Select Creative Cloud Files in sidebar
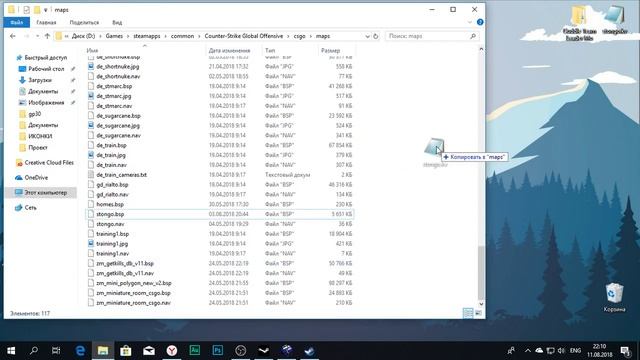The image size is (640, 360). [x=49, y=163]
